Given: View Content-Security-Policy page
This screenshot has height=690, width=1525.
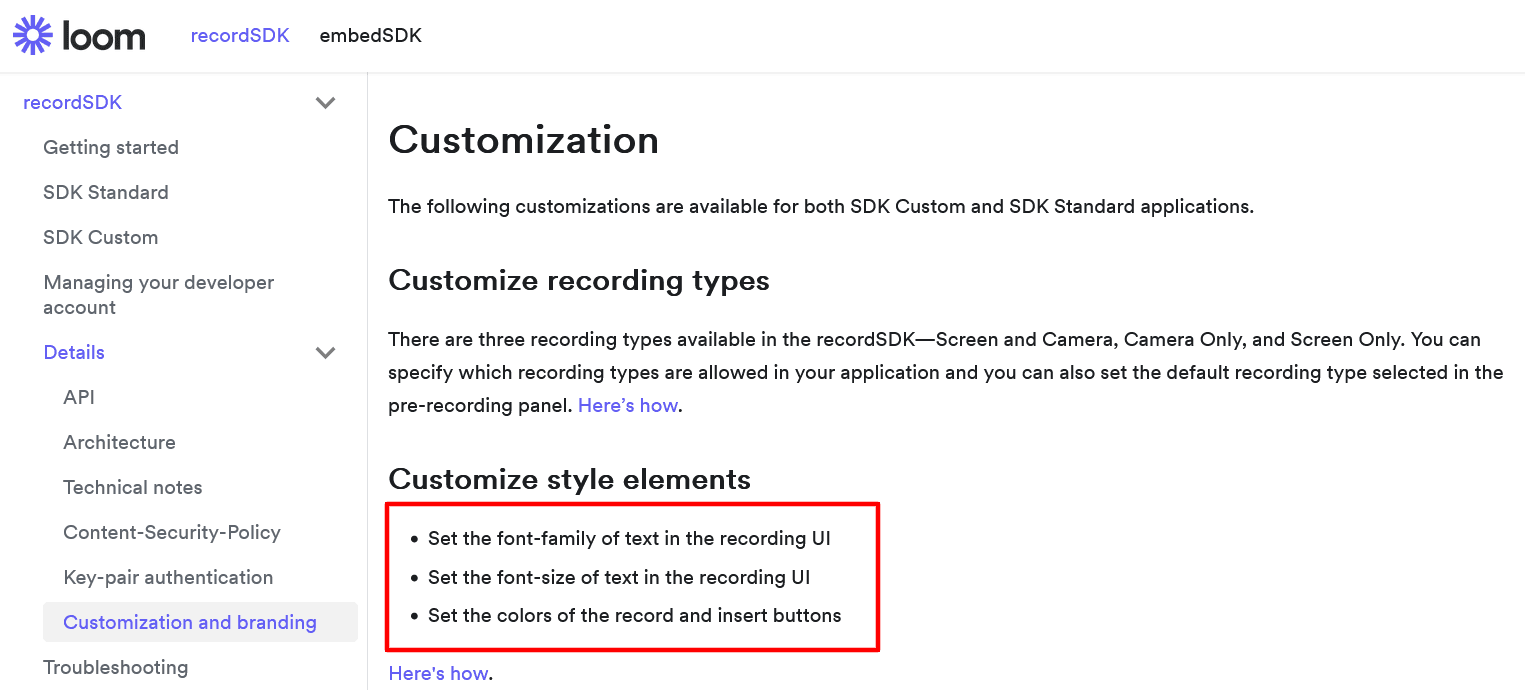Looking at the screenshot, I should click(x=172, y=533).
